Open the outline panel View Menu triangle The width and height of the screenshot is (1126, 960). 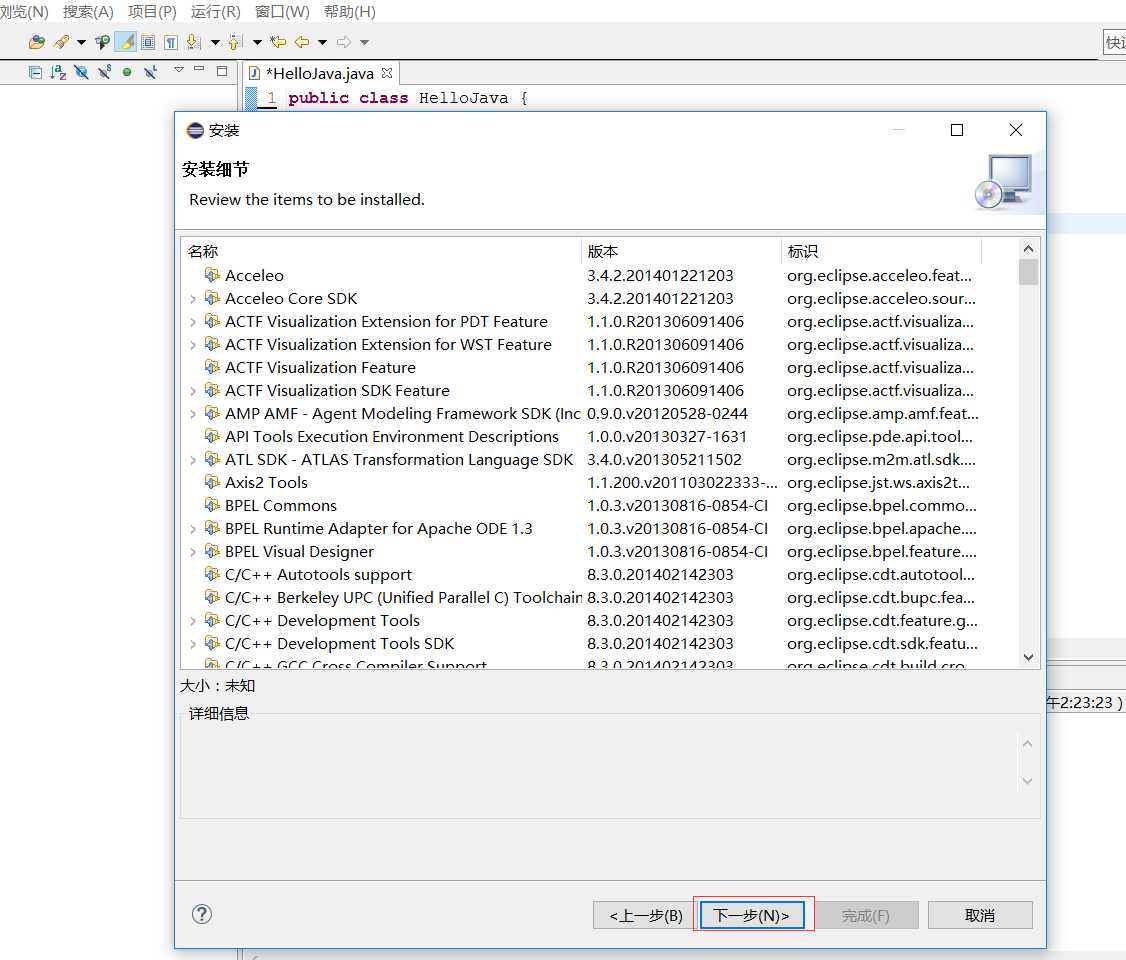point(179,70)
